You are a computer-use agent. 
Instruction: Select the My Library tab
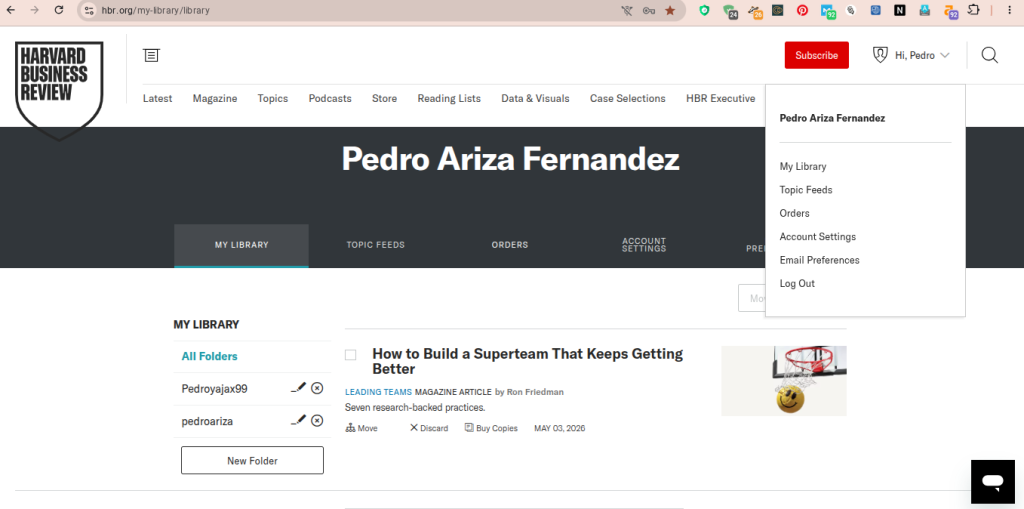coord(242,245)
